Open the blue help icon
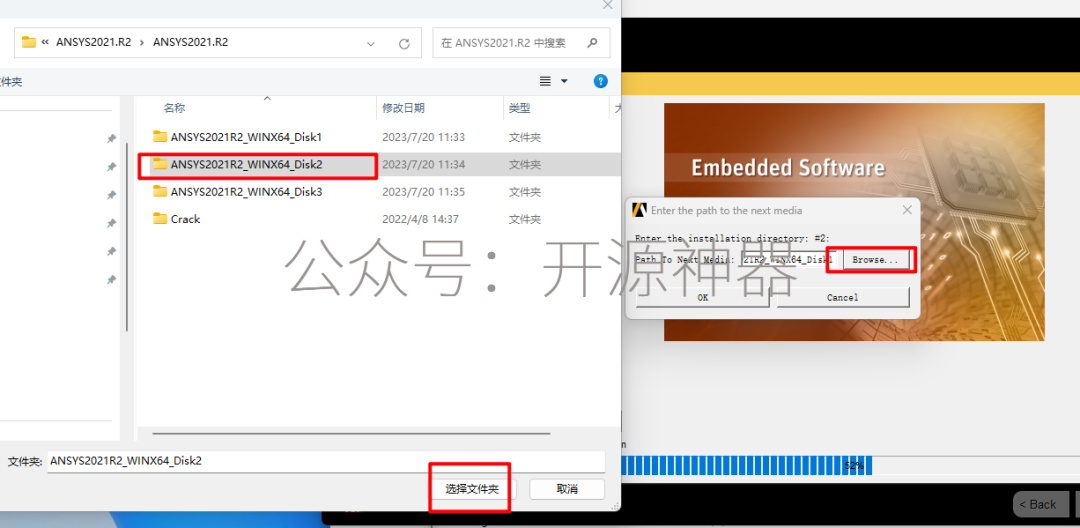 click(x=601, y=81)
